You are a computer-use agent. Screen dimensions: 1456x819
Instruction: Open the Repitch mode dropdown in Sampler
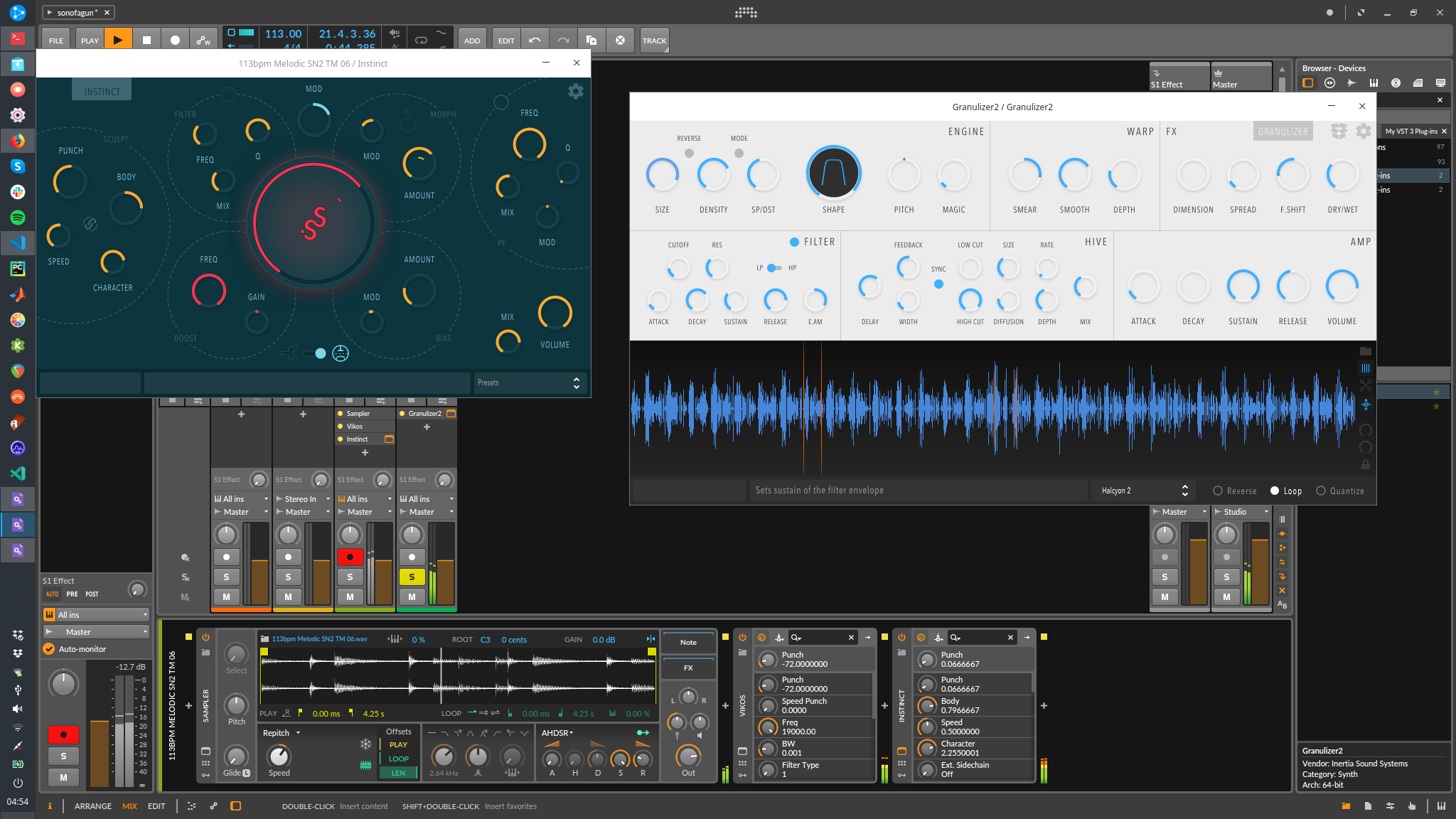[x=282, y=732]
